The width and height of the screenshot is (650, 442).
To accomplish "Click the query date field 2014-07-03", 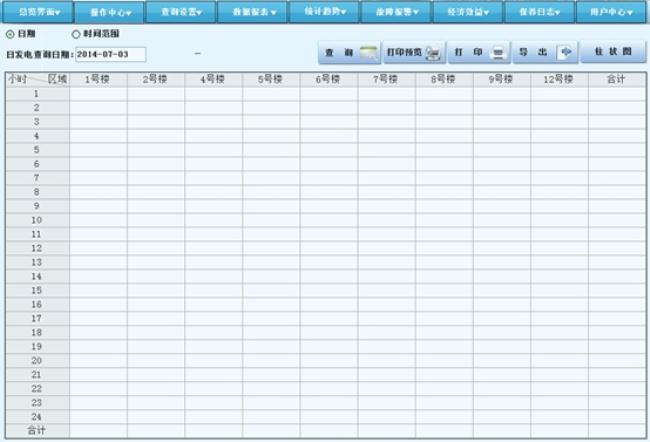I will tap(110, 53).
